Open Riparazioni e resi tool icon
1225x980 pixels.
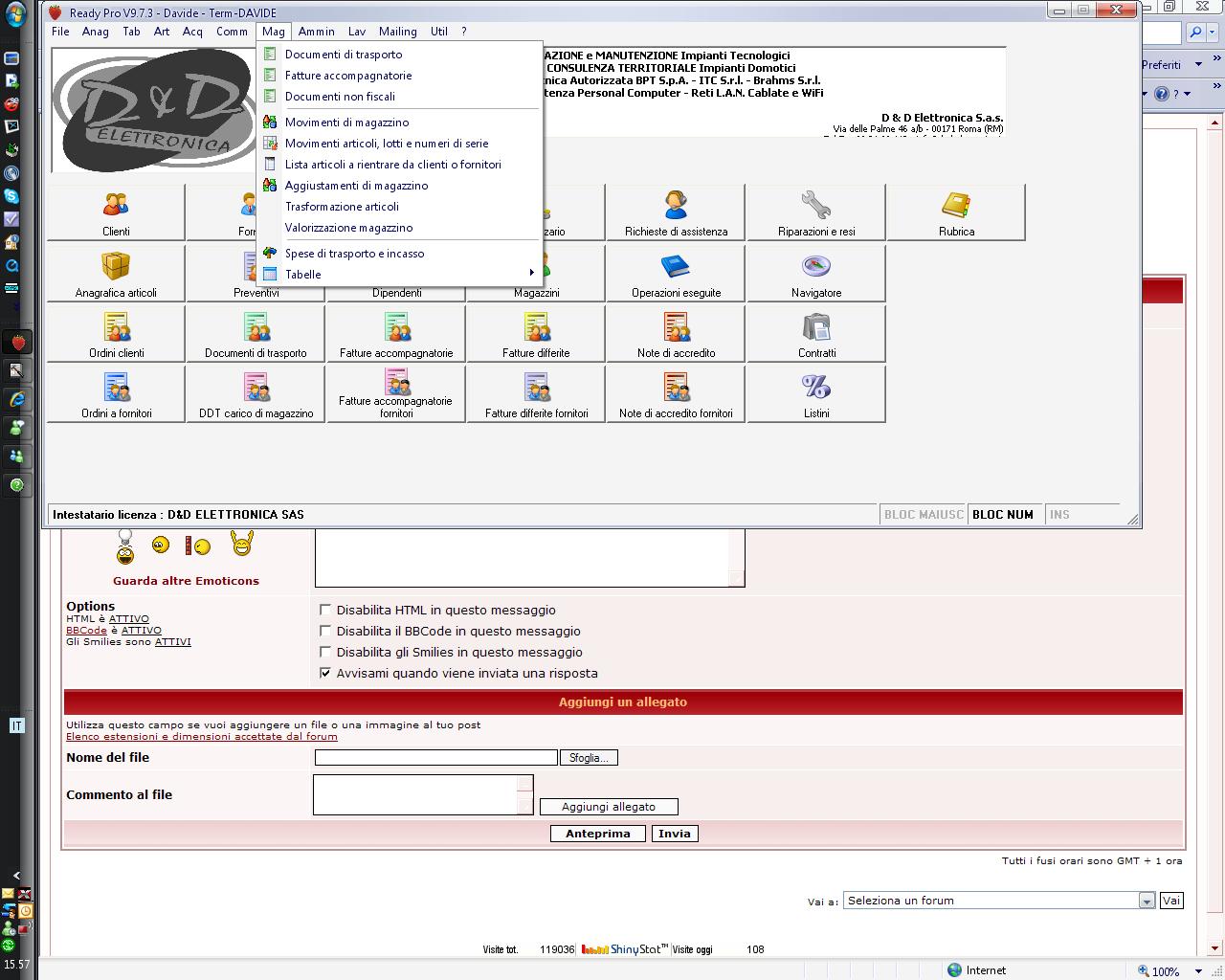(x=816, y=212)
